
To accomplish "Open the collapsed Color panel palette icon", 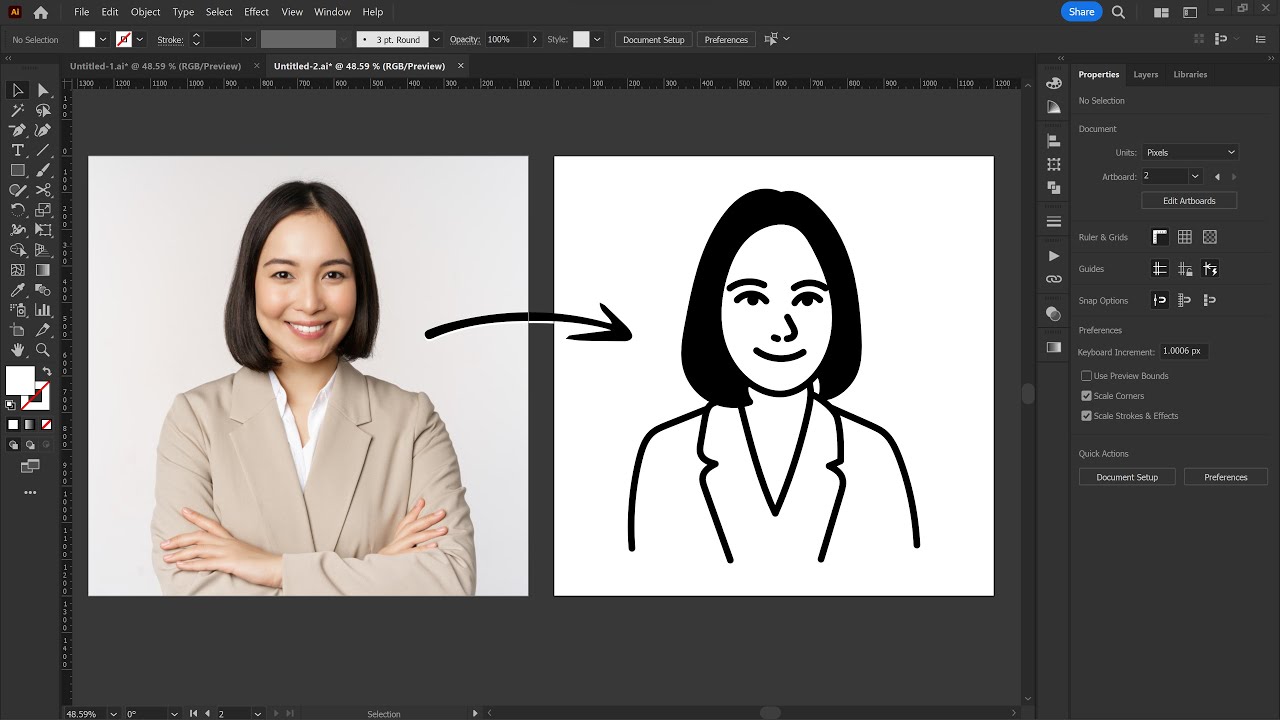I will (1053, 83).
